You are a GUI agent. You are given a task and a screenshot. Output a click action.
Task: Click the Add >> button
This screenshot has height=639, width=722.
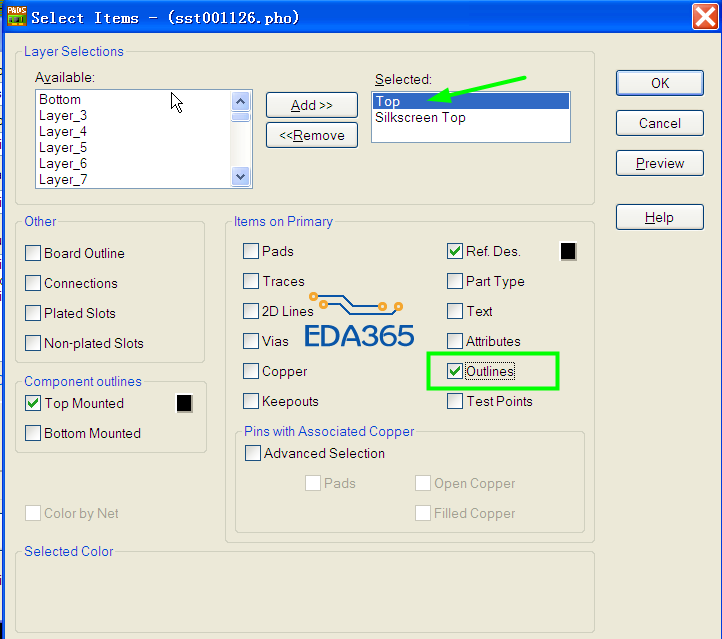(312, 105)
